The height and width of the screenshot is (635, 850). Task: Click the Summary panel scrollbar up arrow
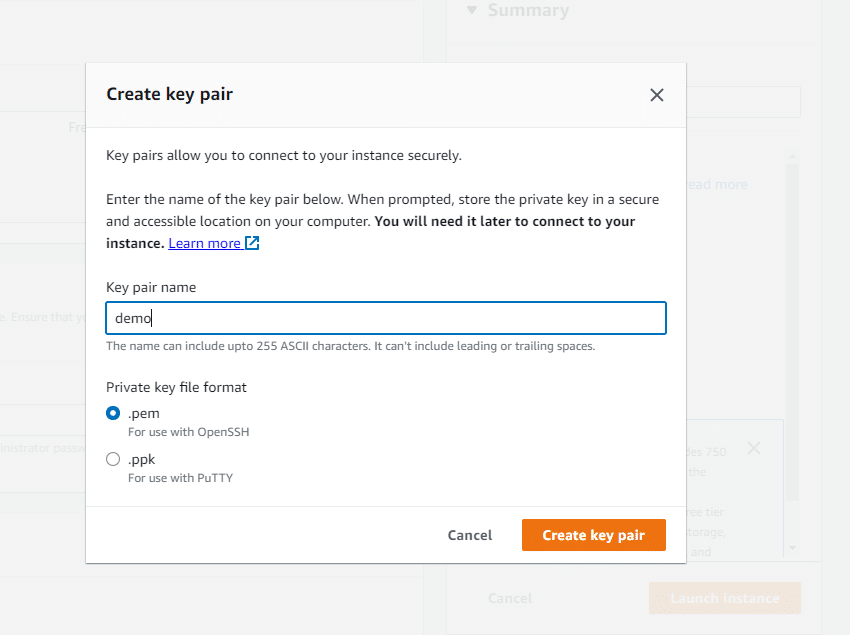[x=793, y=156]
